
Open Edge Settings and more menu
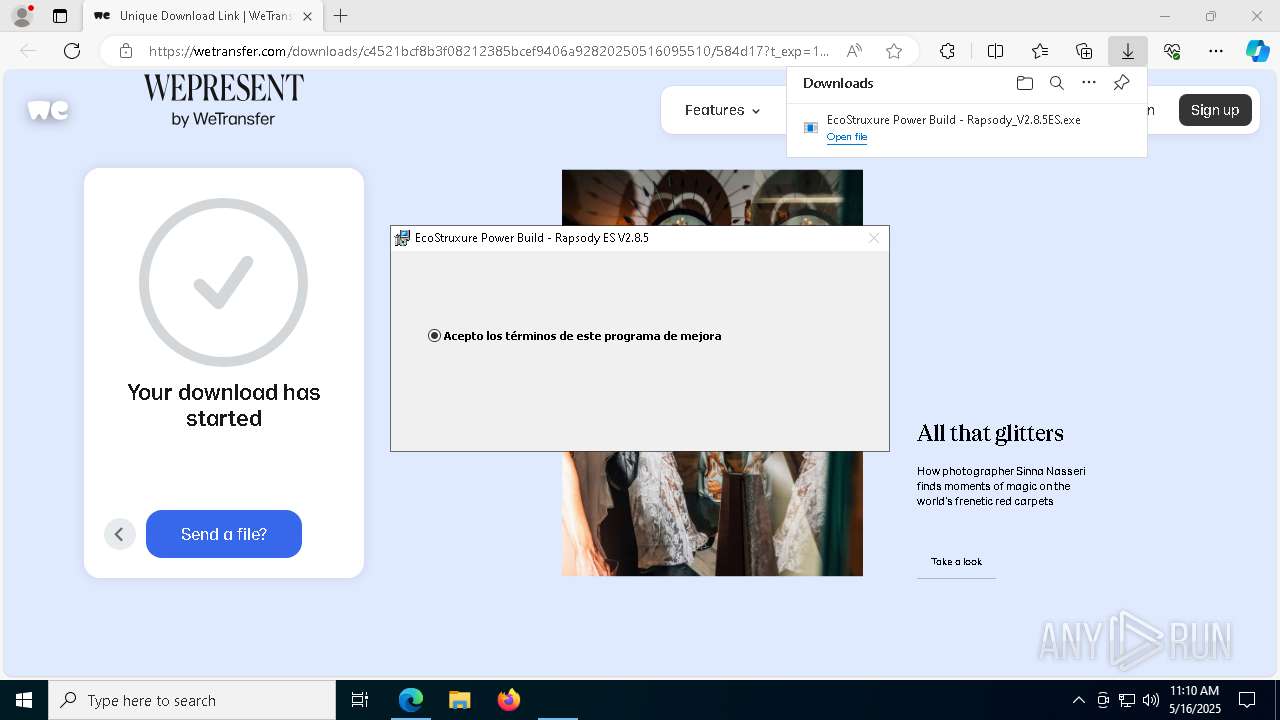tap(1216, 51)
